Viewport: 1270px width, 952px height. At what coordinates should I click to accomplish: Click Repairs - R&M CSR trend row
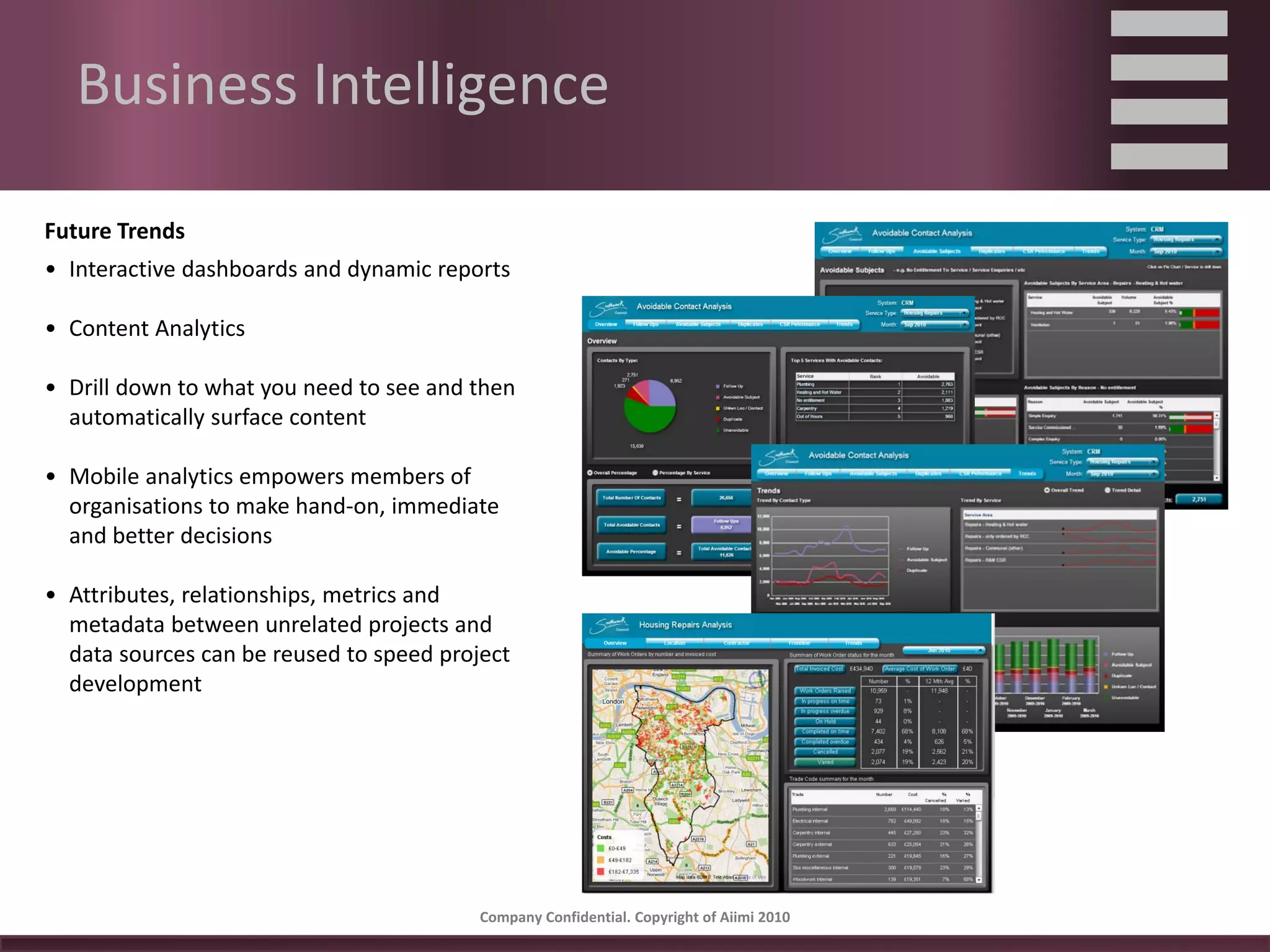pos(1059,560)
